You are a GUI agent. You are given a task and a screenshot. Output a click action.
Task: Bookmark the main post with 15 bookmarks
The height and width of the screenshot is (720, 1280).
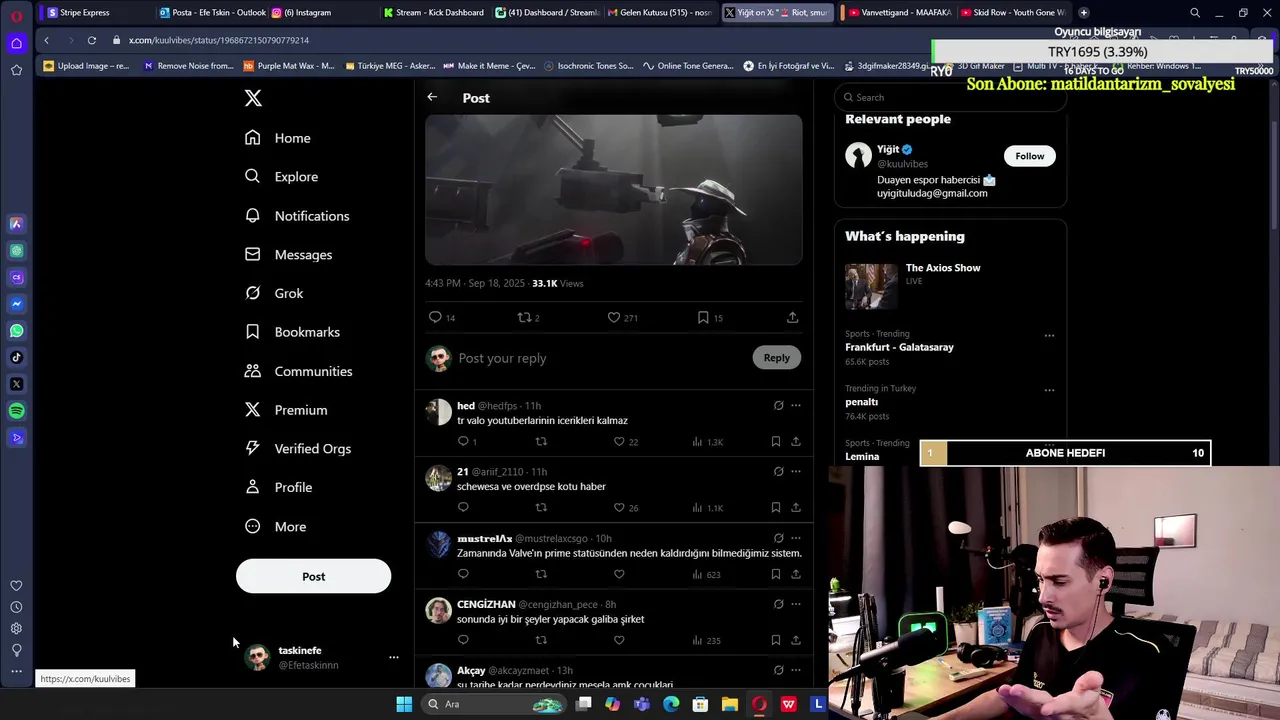pos(710,317)
